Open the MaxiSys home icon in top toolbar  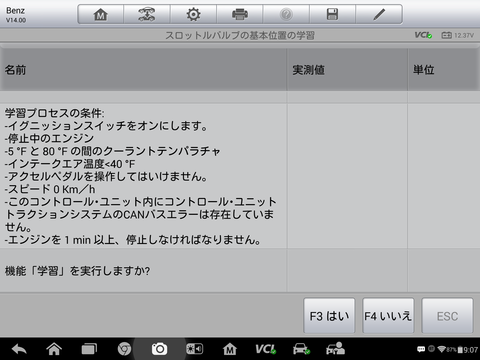[x=100, y=14]
